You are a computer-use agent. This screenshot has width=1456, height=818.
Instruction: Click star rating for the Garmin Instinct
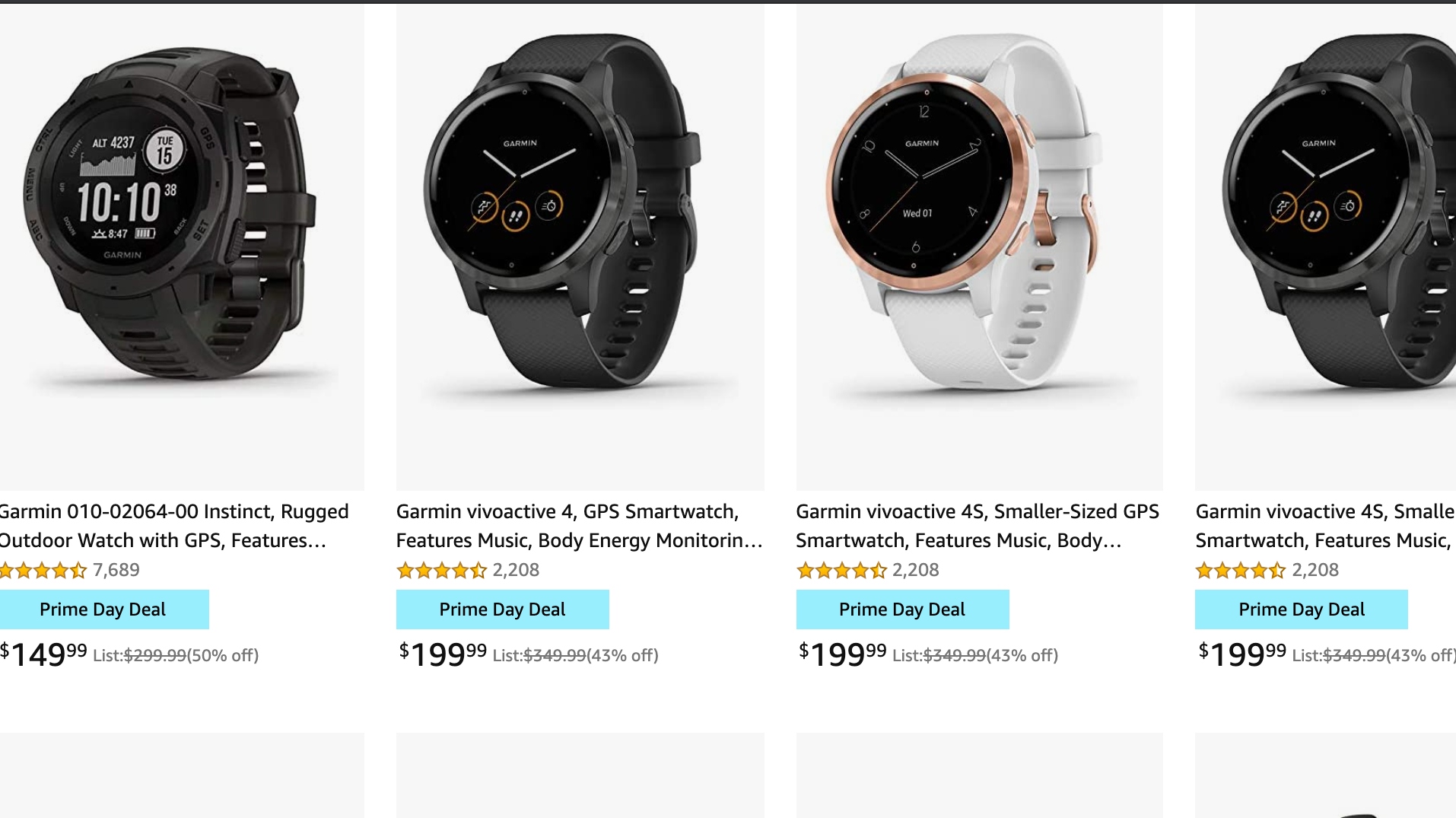[43, 570]
